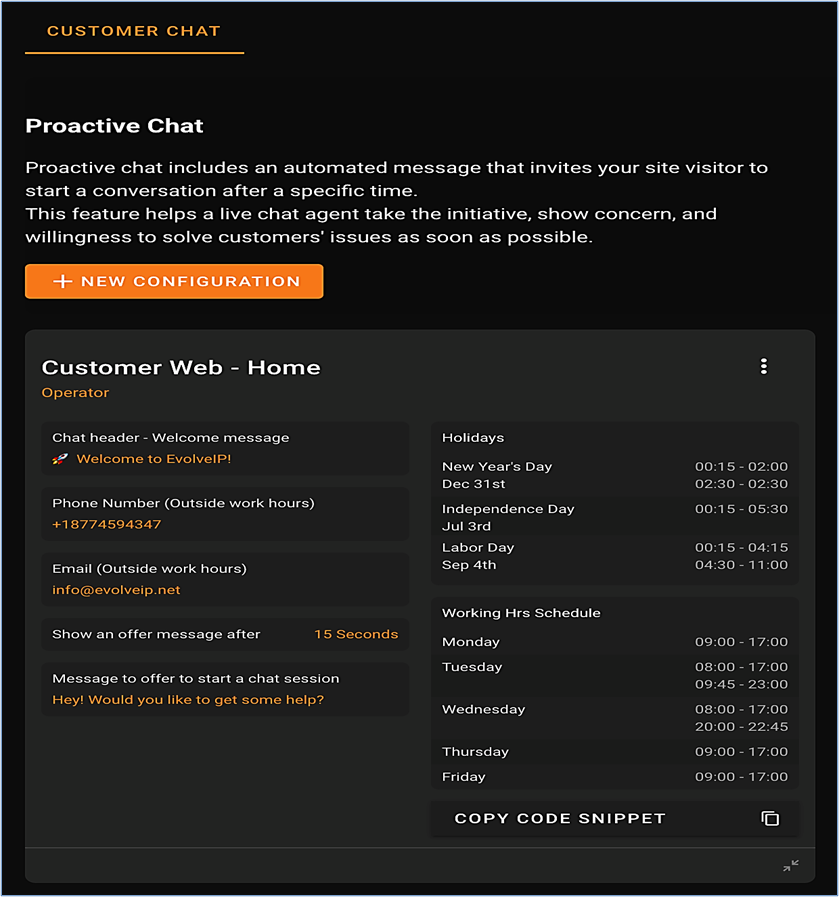Click the 'Hey! Would you like to get some help?' message
This screenshot has width=839, height=897.
pyautogui.click(x=188, y=700)
